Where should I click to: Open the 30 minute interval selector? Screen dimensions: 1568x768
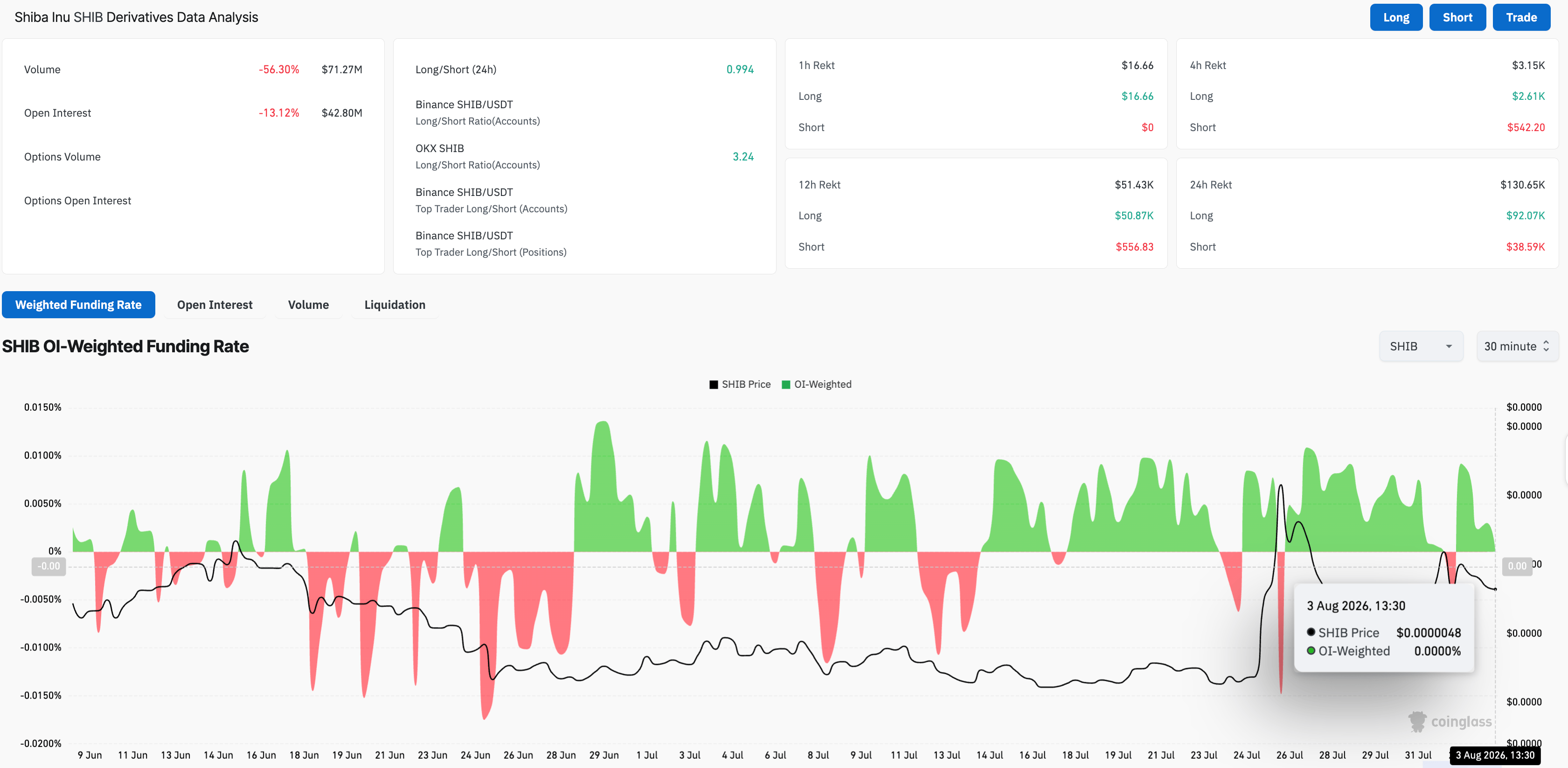1518,346
